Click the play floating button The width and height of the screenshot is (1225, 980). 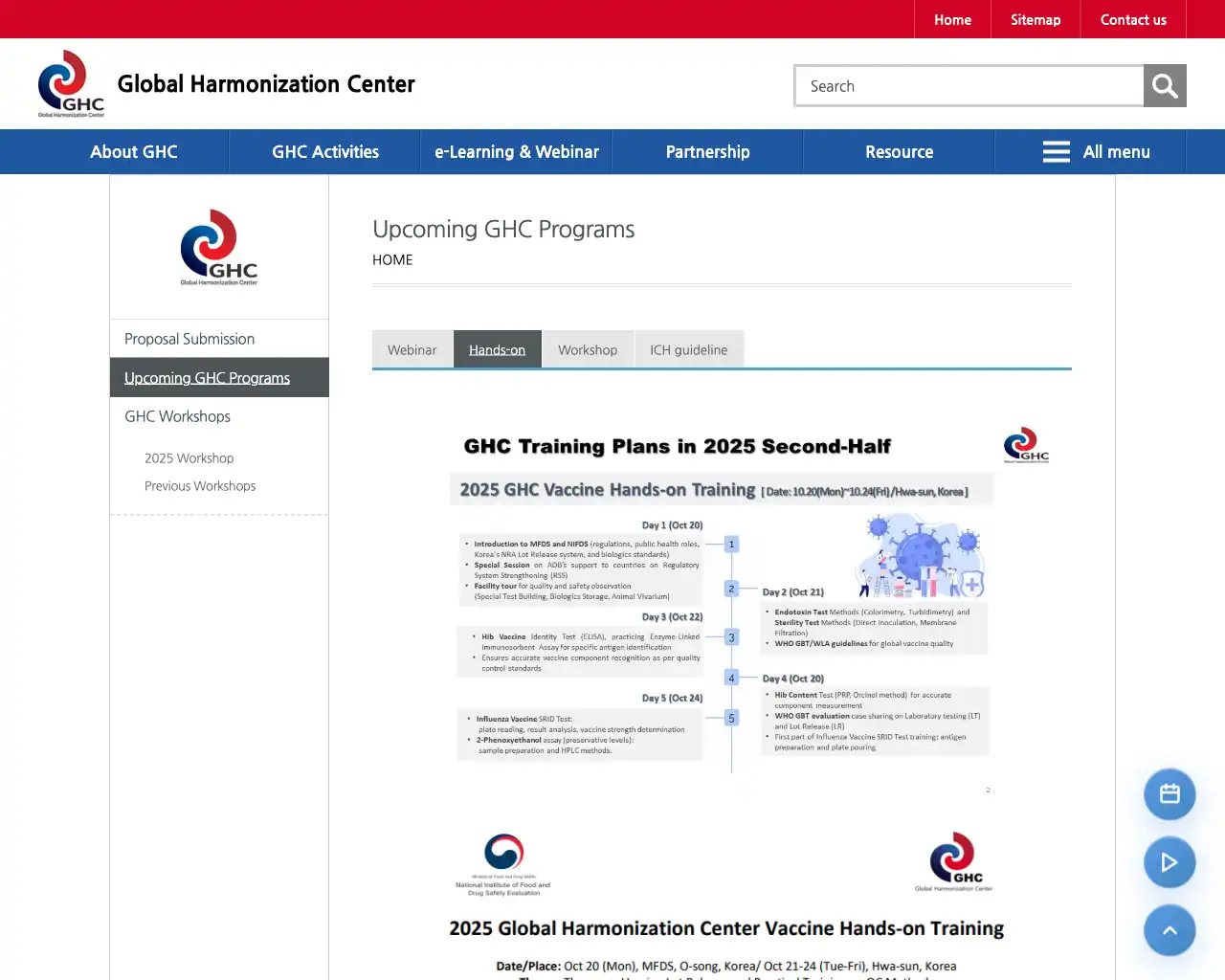click(1169, 862)
